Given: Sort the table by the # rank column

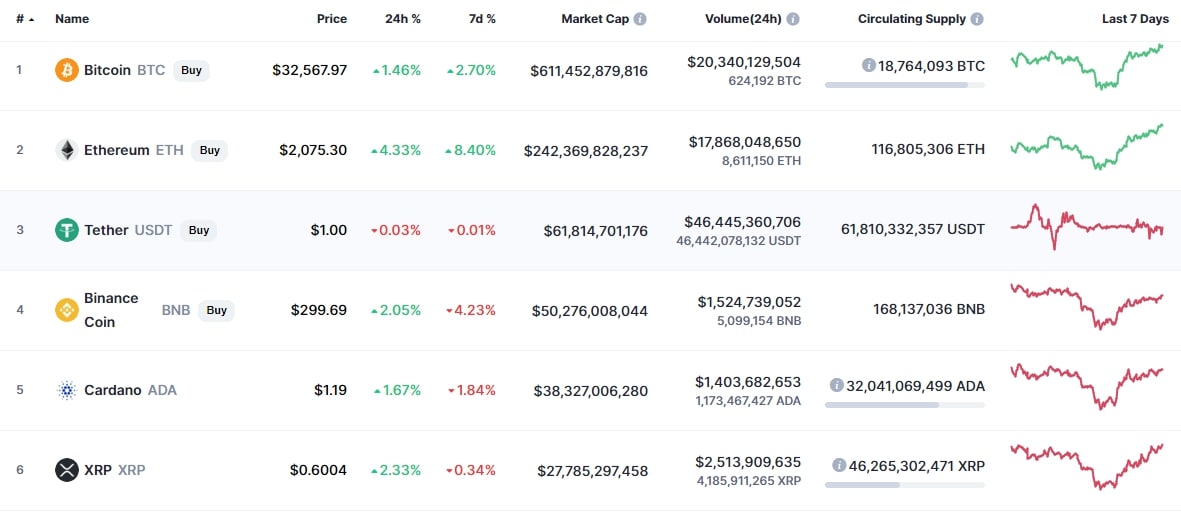Looking at the screenshot, I should 25,19.
